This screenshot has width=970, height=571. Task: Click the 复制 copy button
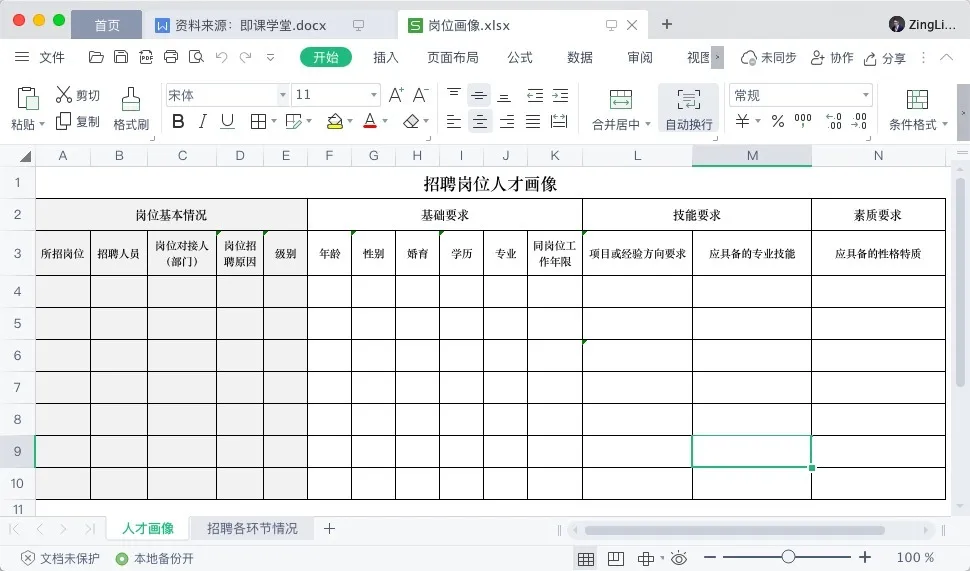click(x=77, y=121)
